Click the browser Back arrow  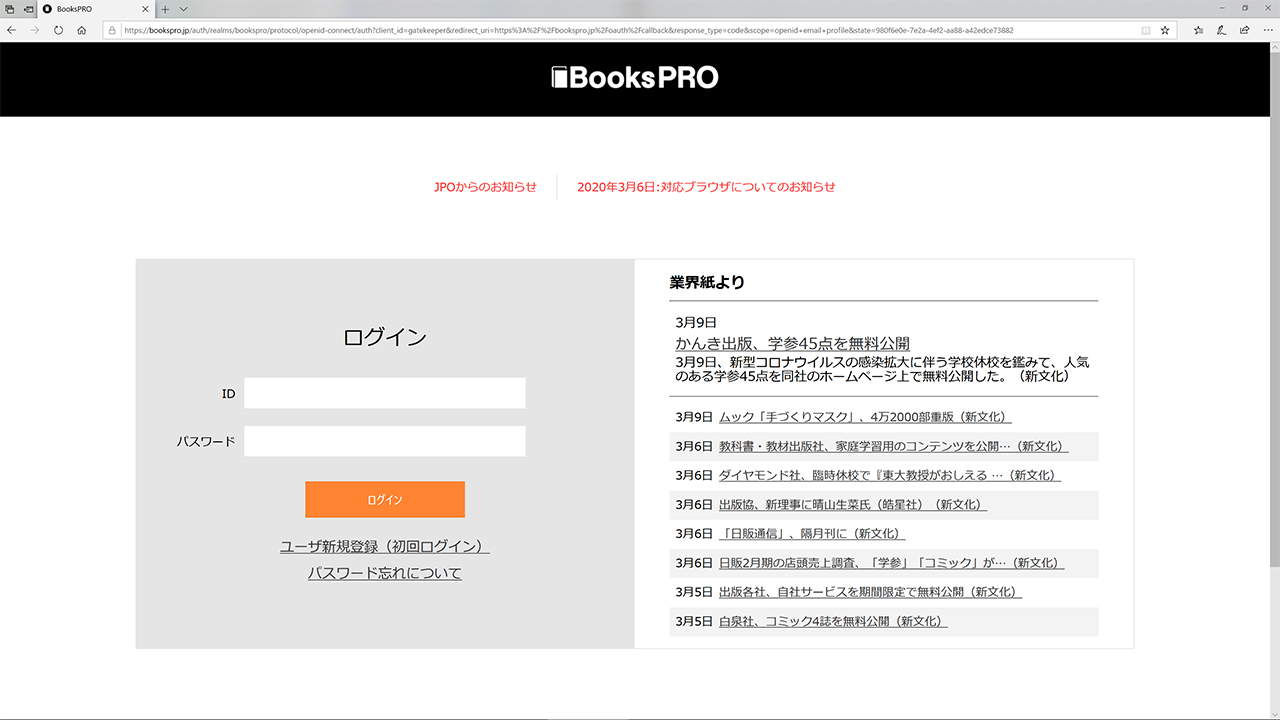[x=11, y=30]
